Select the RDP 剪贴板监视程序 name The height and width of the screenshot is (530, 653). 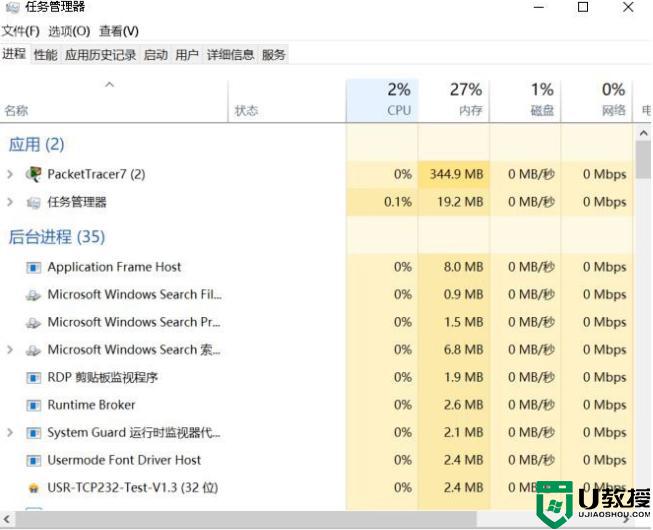[x=102, y=377]
